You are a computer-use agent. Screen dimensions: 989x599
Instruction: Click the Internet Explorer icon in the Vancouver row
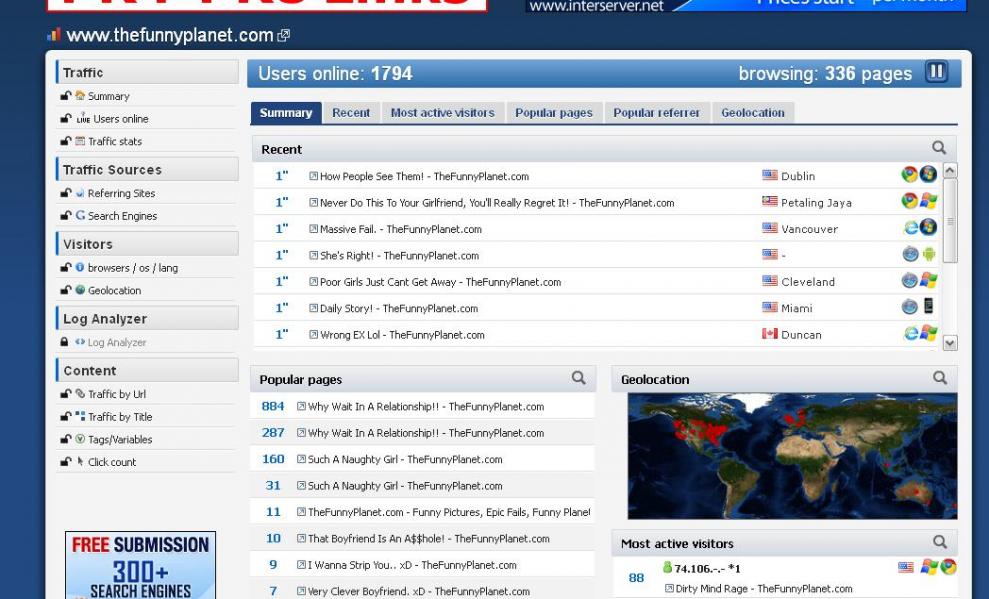pos(910,228)
